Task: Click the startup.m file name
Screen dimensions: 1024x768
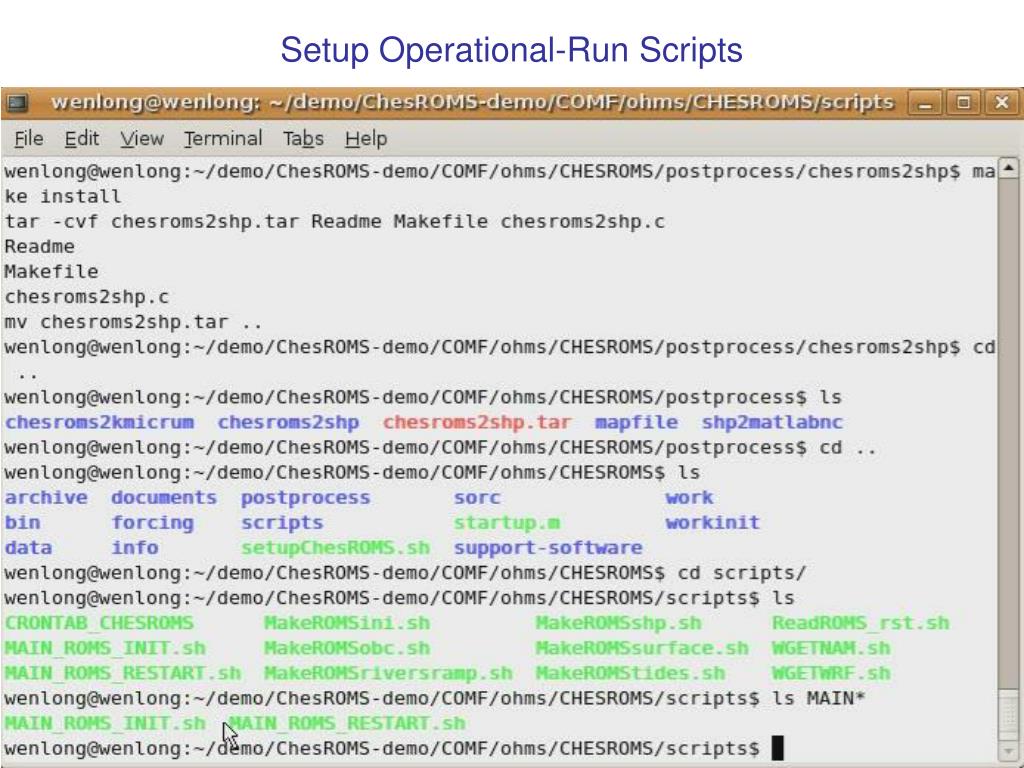Action: 507,522
